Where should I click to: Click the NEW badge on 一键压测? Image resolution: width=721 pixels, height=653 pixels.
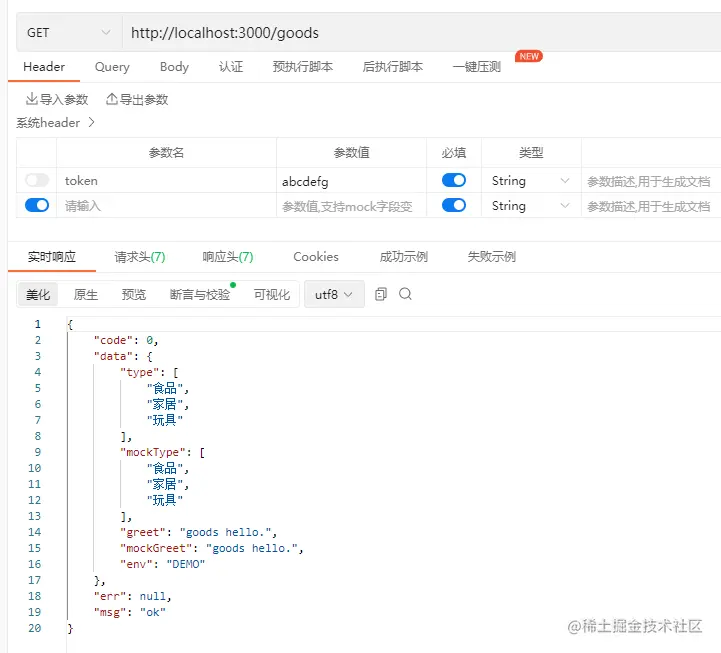pos(529,56)
